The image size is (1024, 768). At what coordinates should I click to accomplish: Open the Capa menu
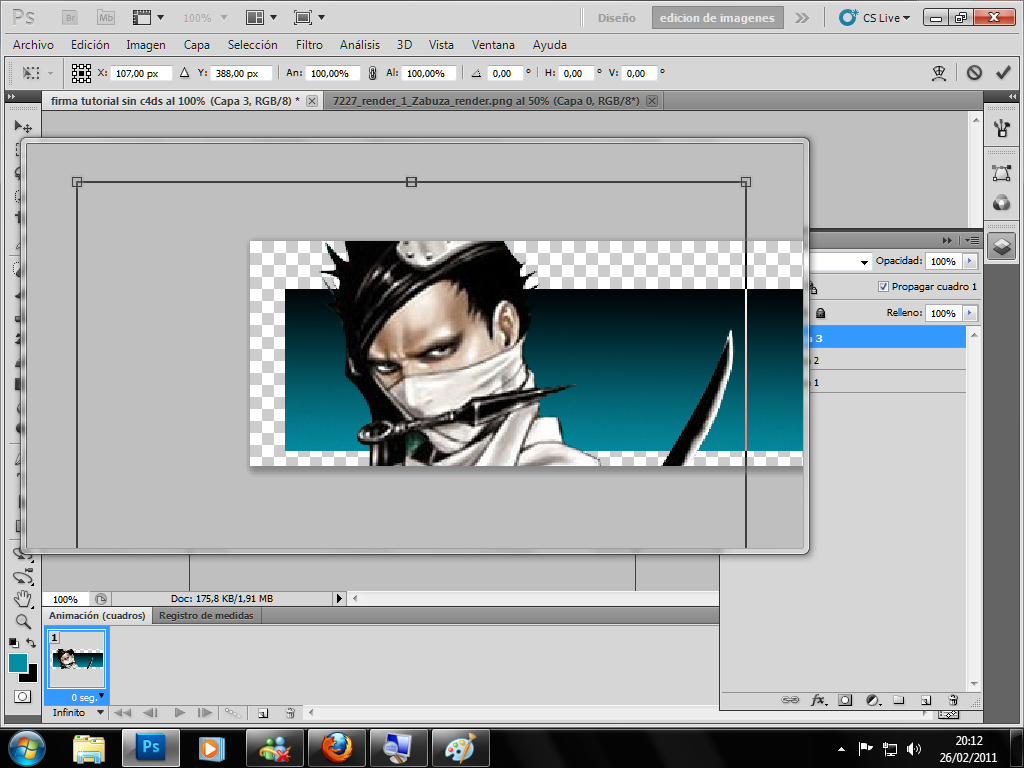tap(197, 44)
